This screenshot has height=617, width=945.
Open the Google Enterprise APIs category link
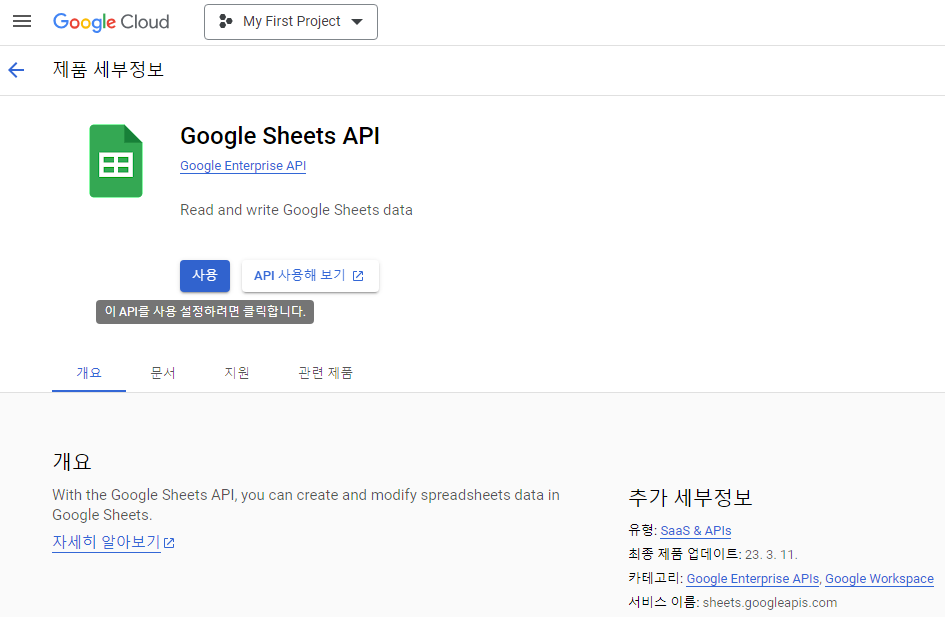pyautogui.click(x=753, y=578)
